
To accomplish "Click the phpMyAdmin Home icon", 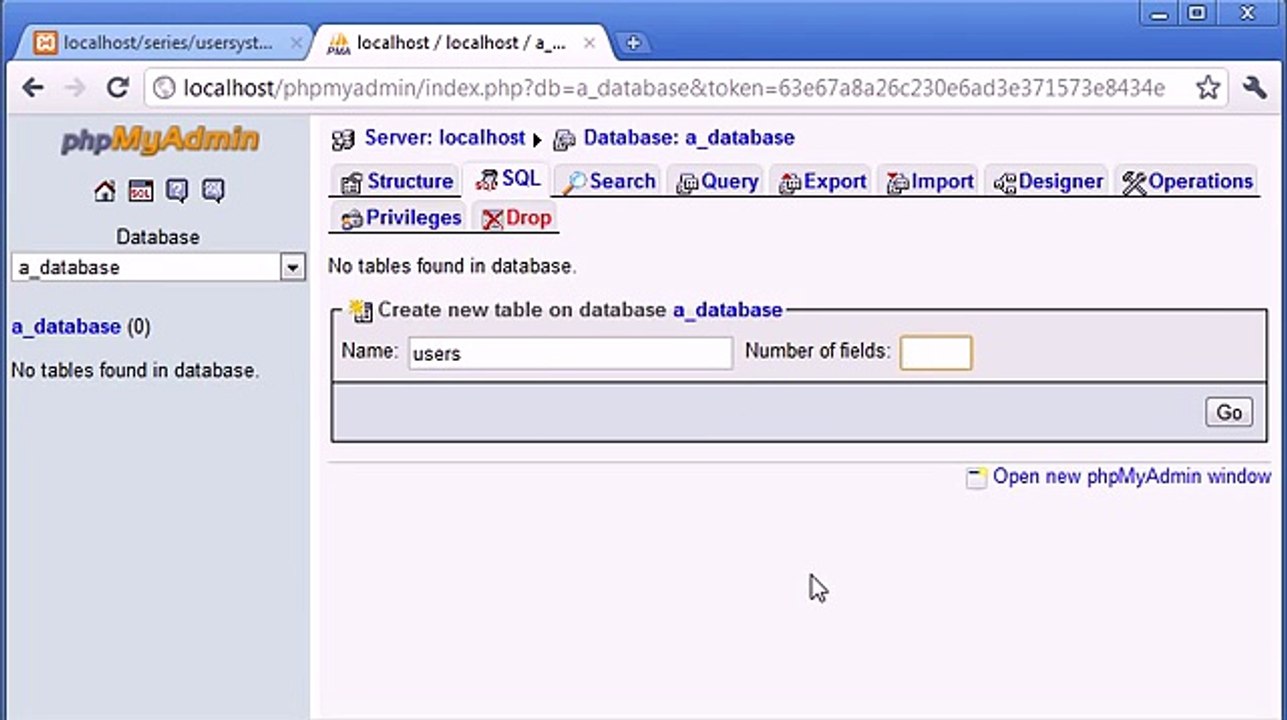I will point(105,191).
